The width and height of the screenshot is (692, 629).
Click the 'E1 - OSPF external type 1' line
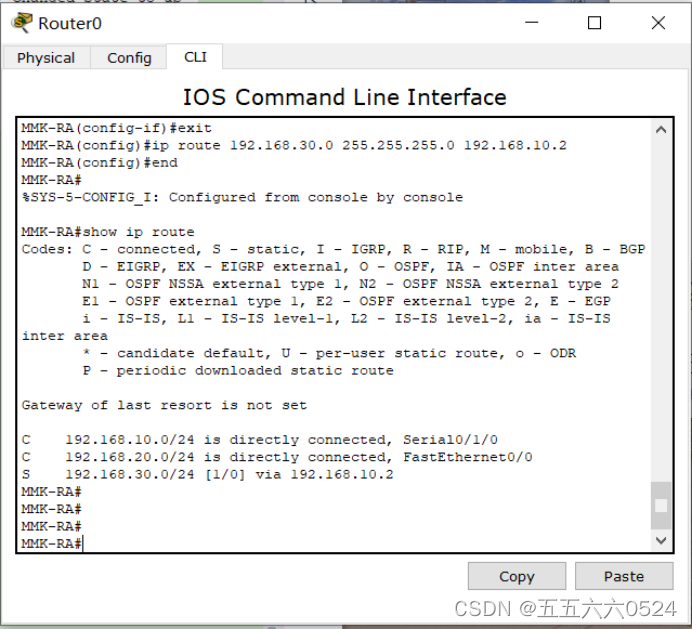point(346,301)
